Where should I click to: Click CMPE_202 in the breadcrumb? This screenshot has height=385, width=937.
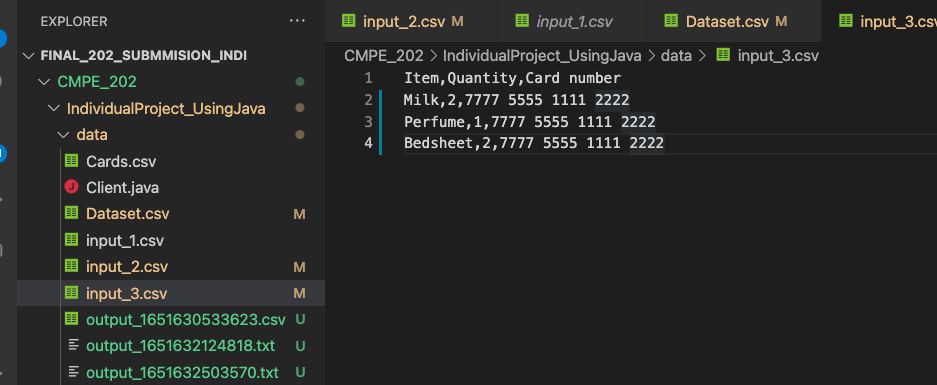coord(384,56)
